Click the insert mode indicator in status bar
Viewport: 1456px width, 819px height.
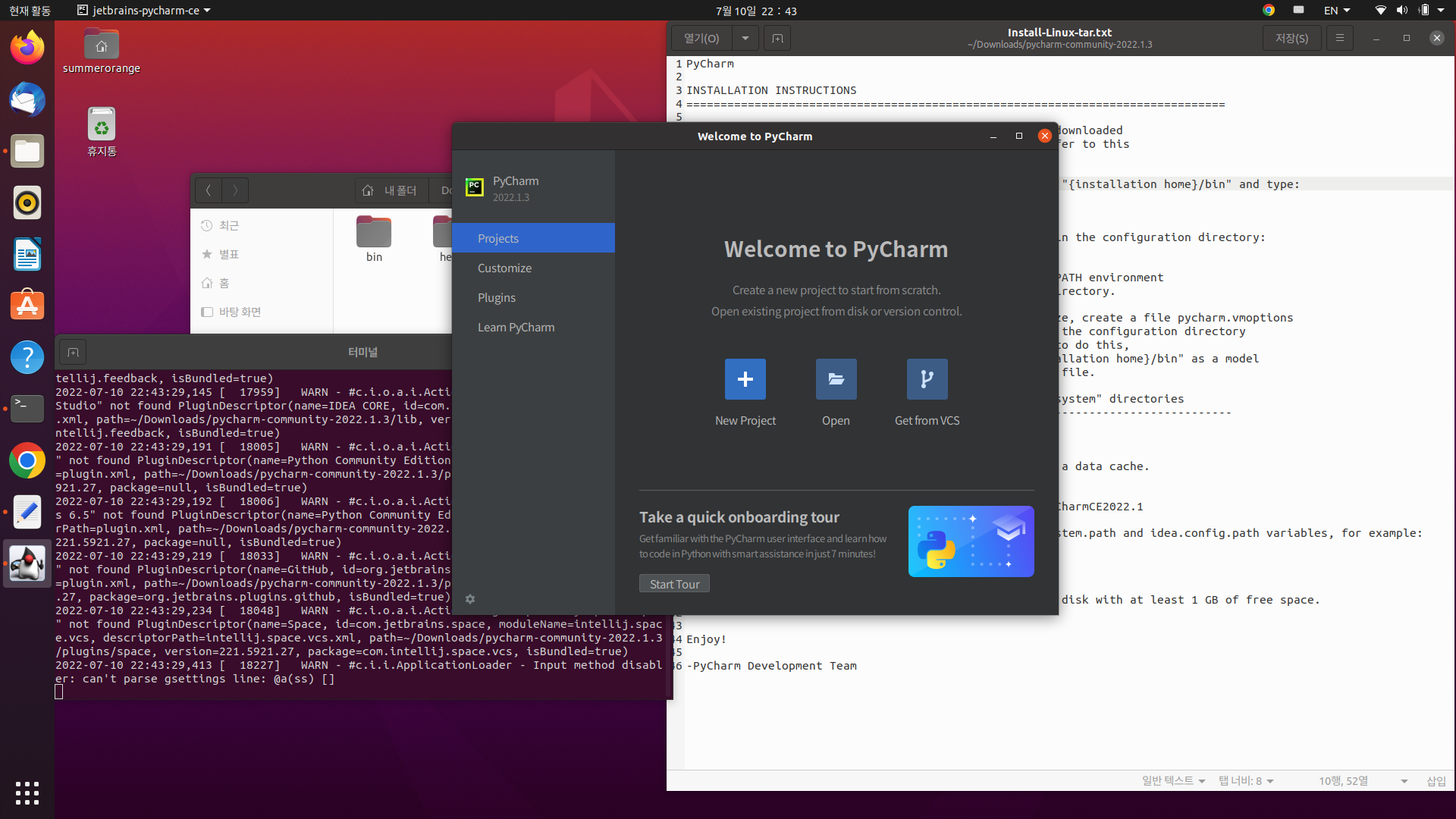coord(1436,780)
